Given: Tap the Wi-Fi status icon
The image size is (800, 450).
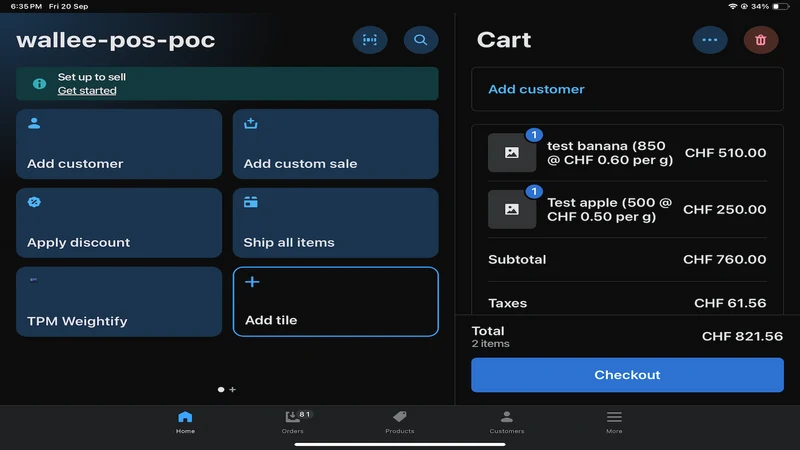Looking at the screenshot, I should (733, 6).
